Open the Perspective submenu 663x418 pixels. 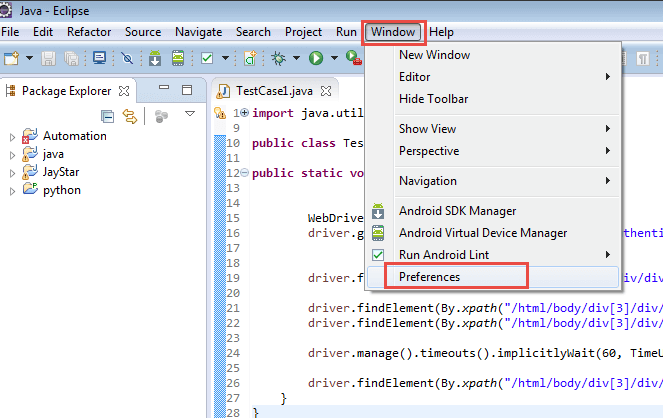(x=493, y=151)
